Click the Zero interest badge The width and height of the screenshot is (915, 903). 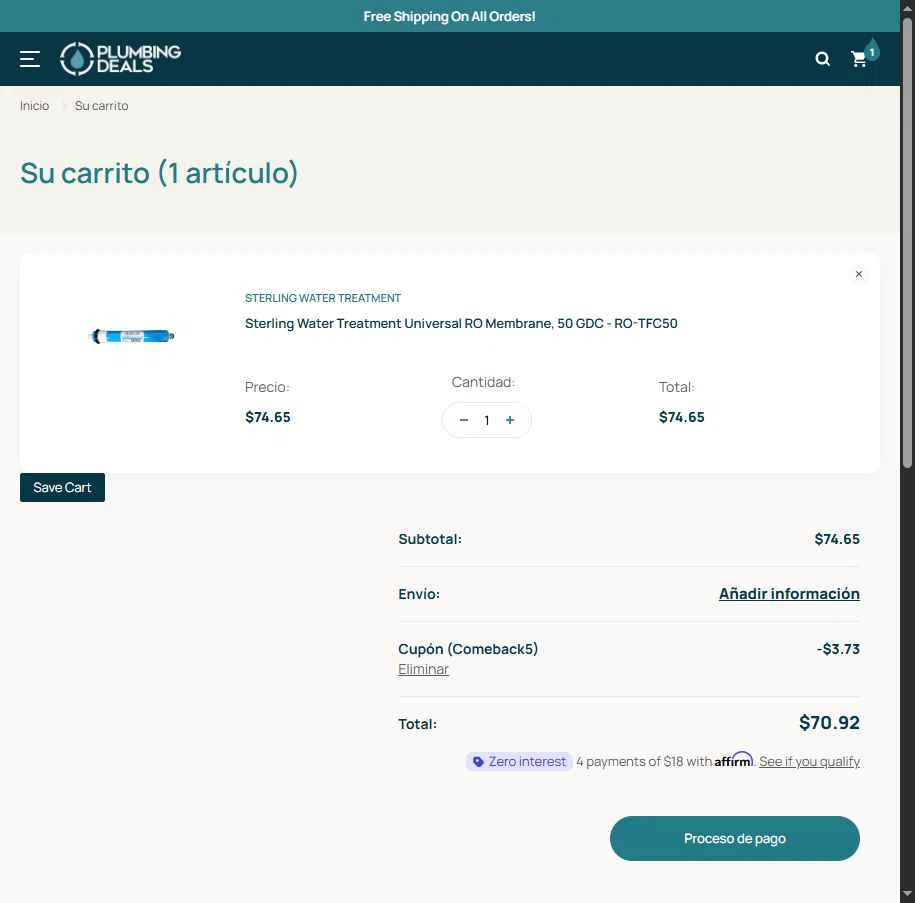519,762
